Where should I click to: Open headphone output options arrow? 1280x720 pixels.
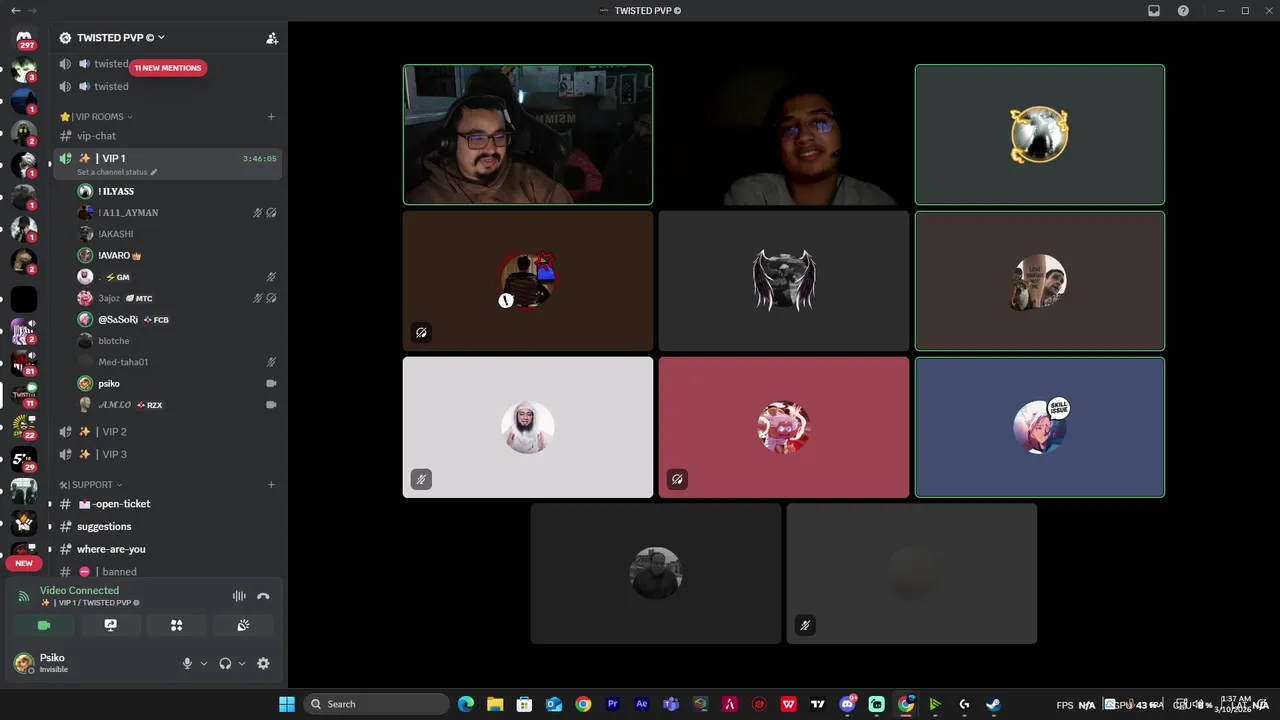point(242,663)
